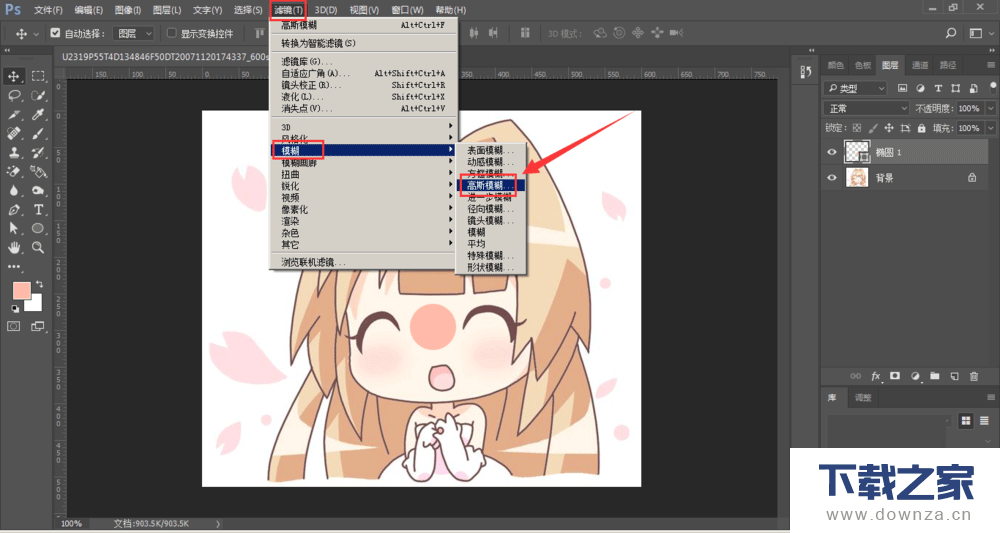Select the Eraser tool
Screen dimensions: 1000x533
pyautogui.click(x=13, y=172)
